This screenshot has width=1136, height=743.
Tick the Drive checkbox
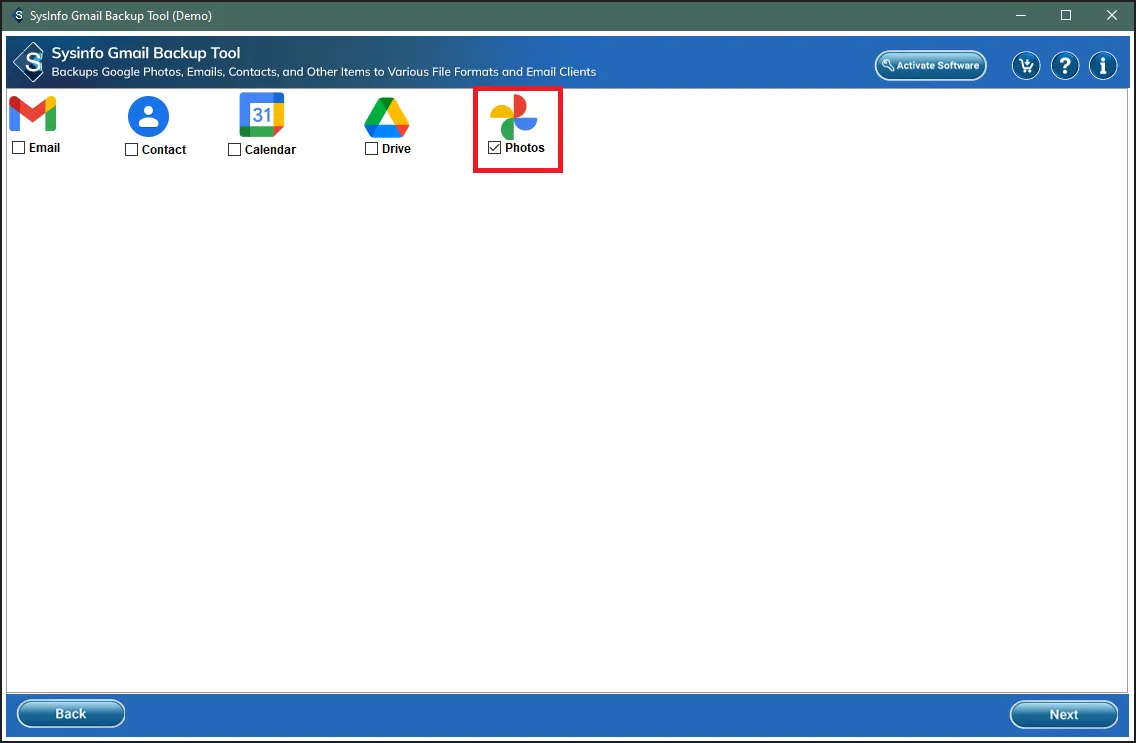pos(372,148)
